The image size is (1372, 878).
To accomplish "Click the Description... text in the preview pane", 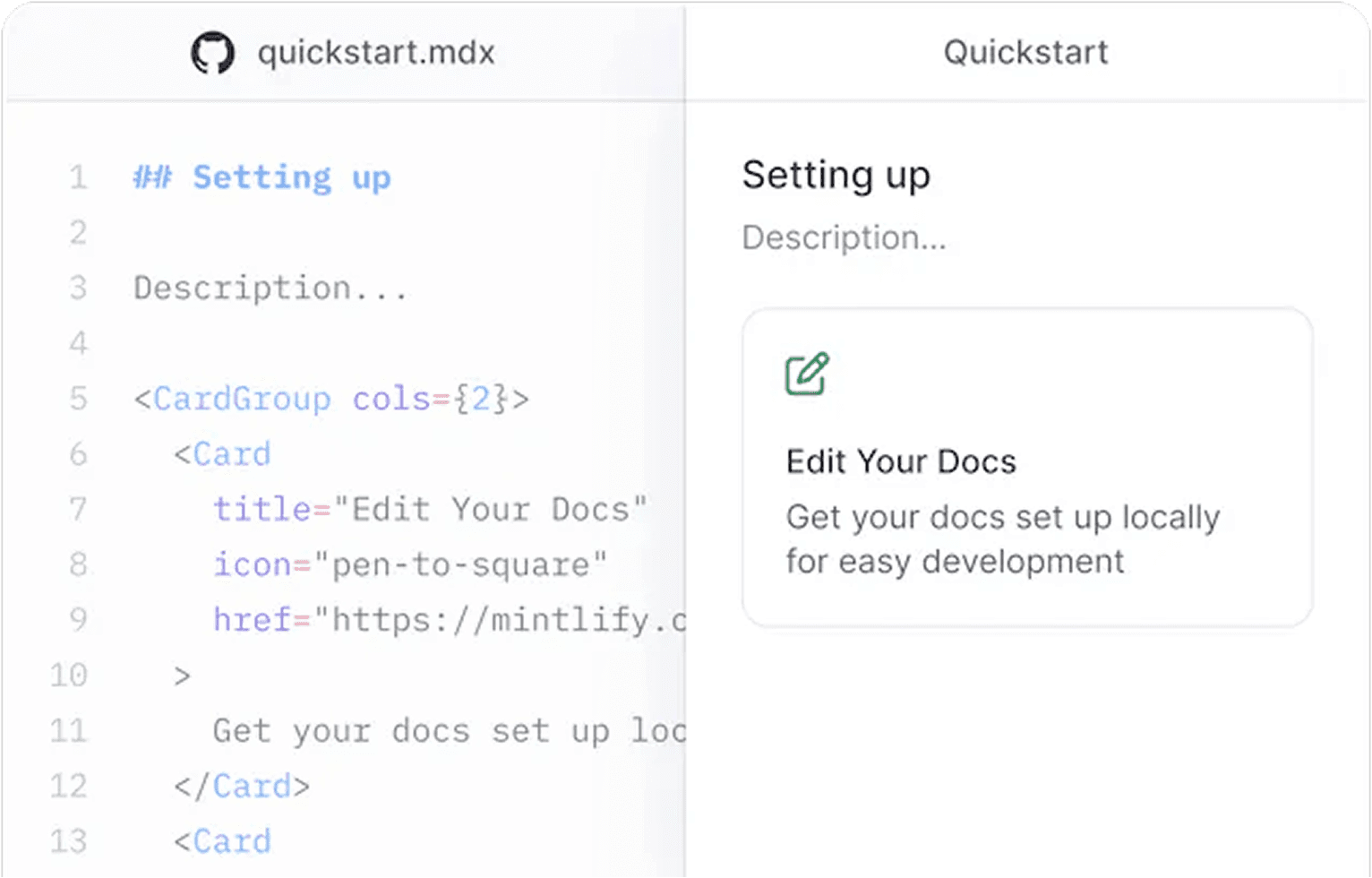I will [843, 237].
